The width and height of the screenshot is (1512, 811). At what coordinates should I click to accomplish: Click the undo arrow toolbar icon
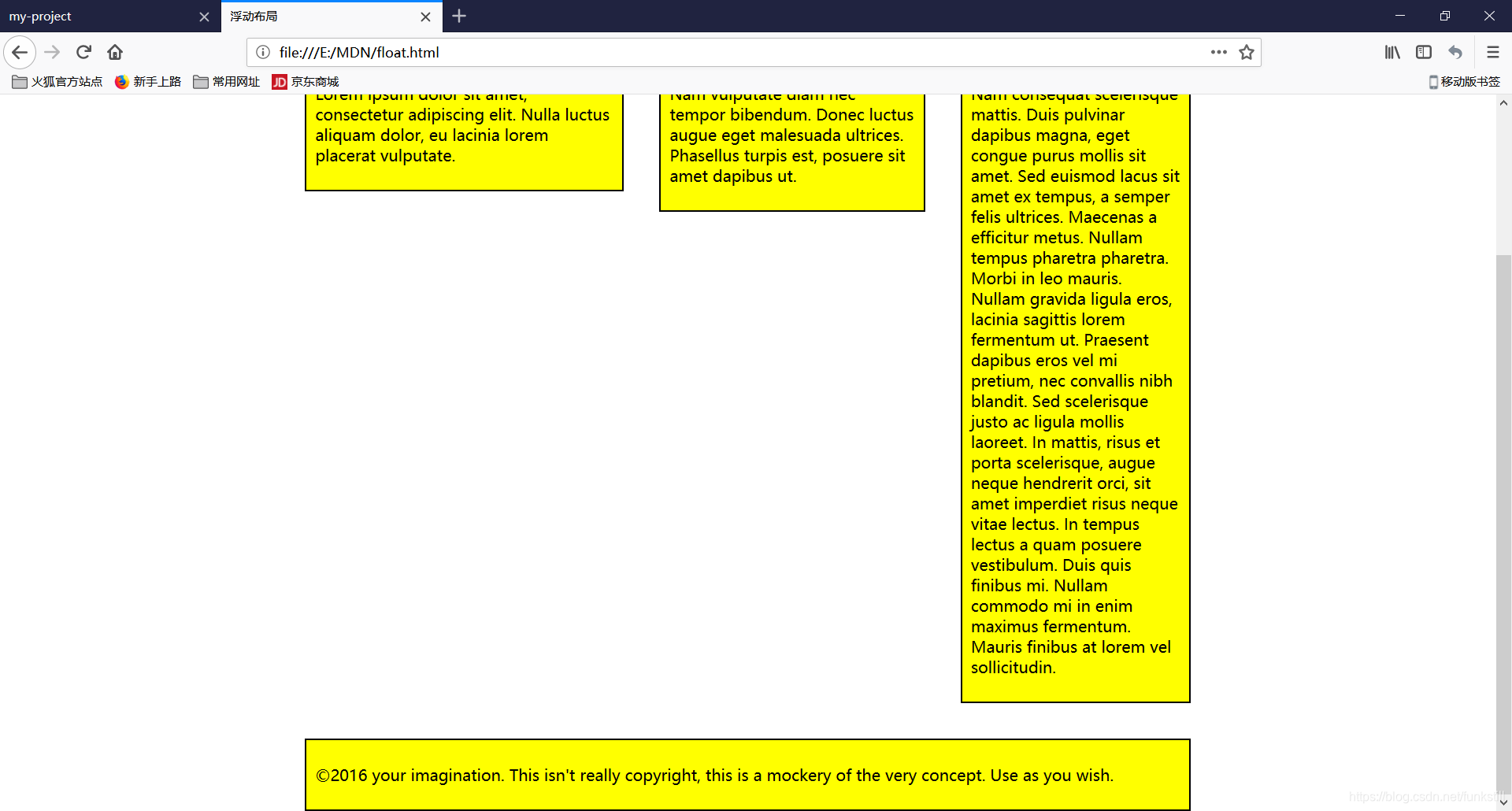[1455, 53]
